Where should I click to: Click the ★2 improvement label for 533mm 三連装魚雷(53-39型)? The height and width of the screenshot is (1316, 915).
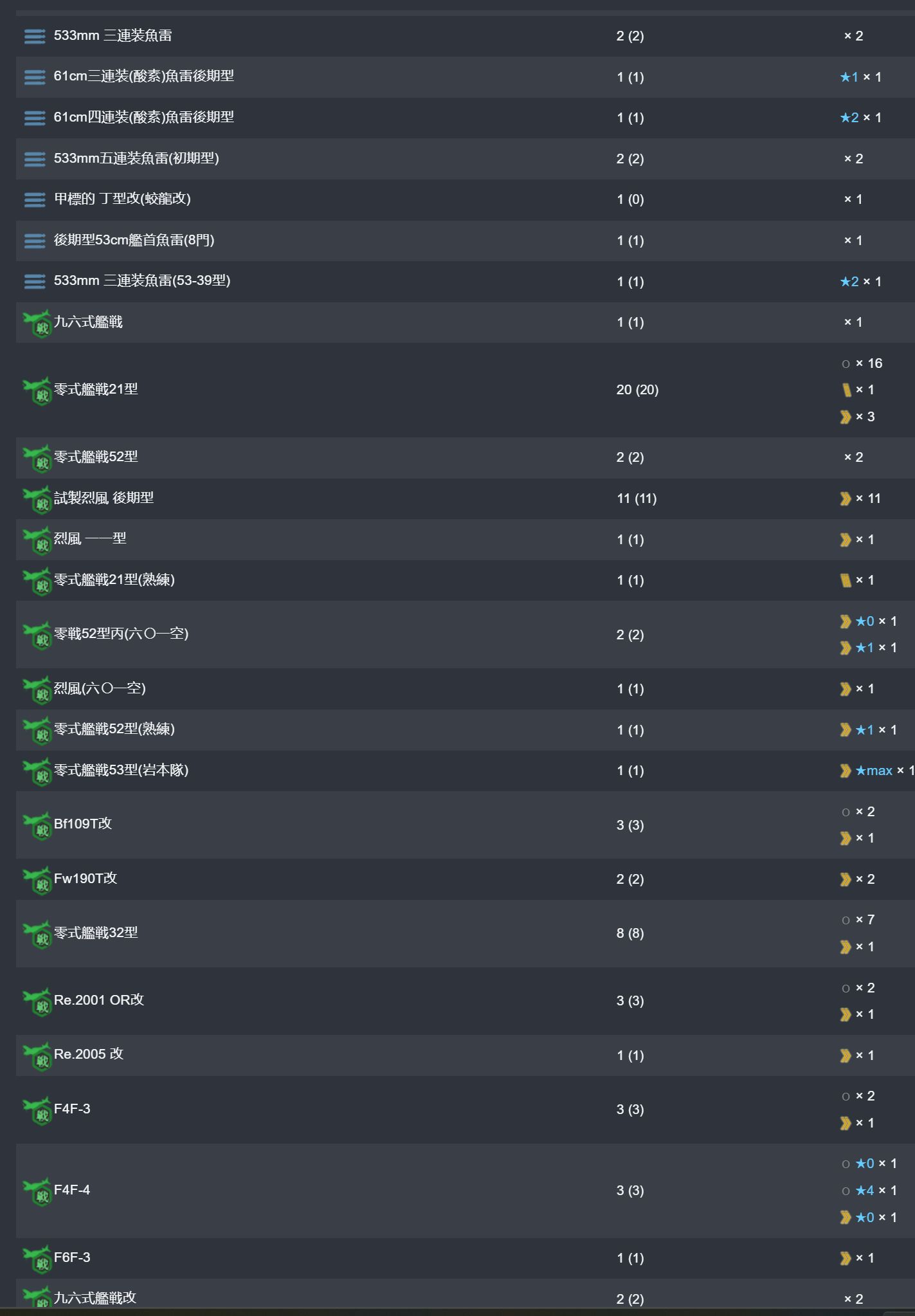[849, 282]
